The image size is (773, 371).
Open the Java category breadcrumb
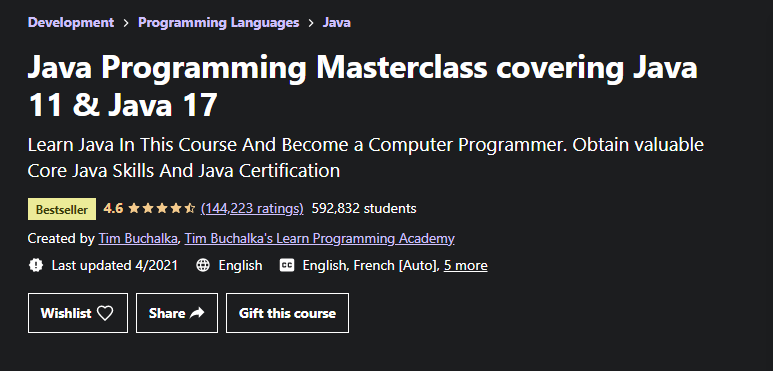[x=337, y=23]
